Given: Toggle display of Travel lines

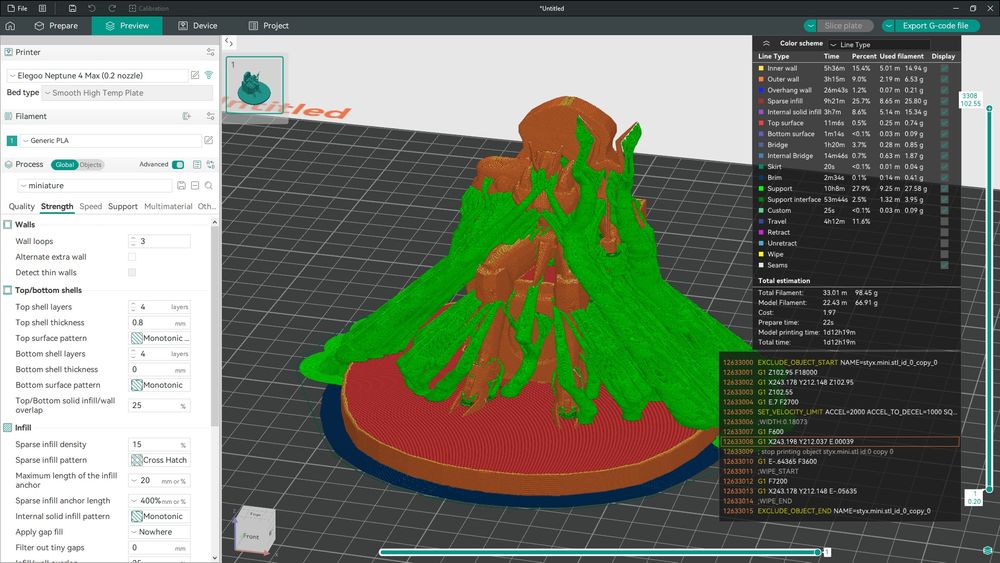Looking at the screenshot, I should [945, 221].
